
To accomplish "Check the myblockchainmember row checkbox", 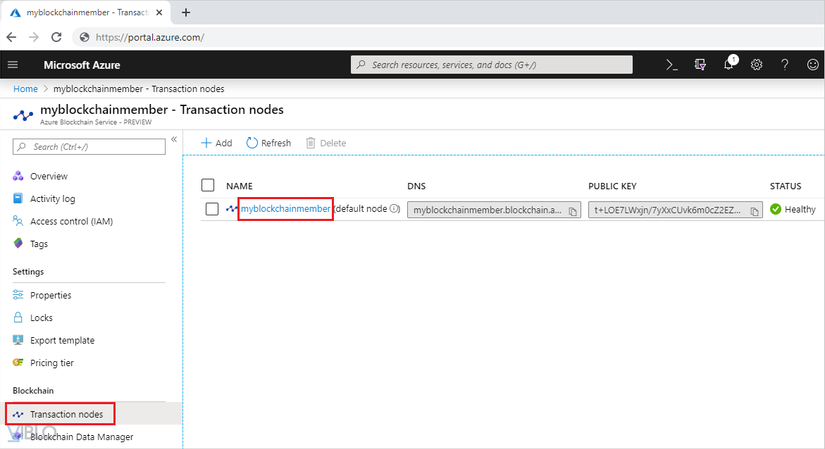I will (x=212, y=209).
